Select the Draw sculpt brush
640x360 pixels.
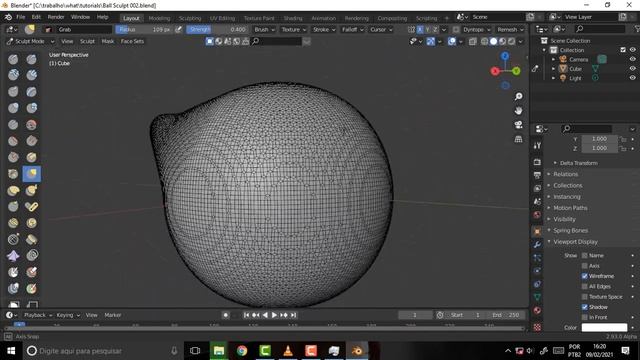coord(13,59)
